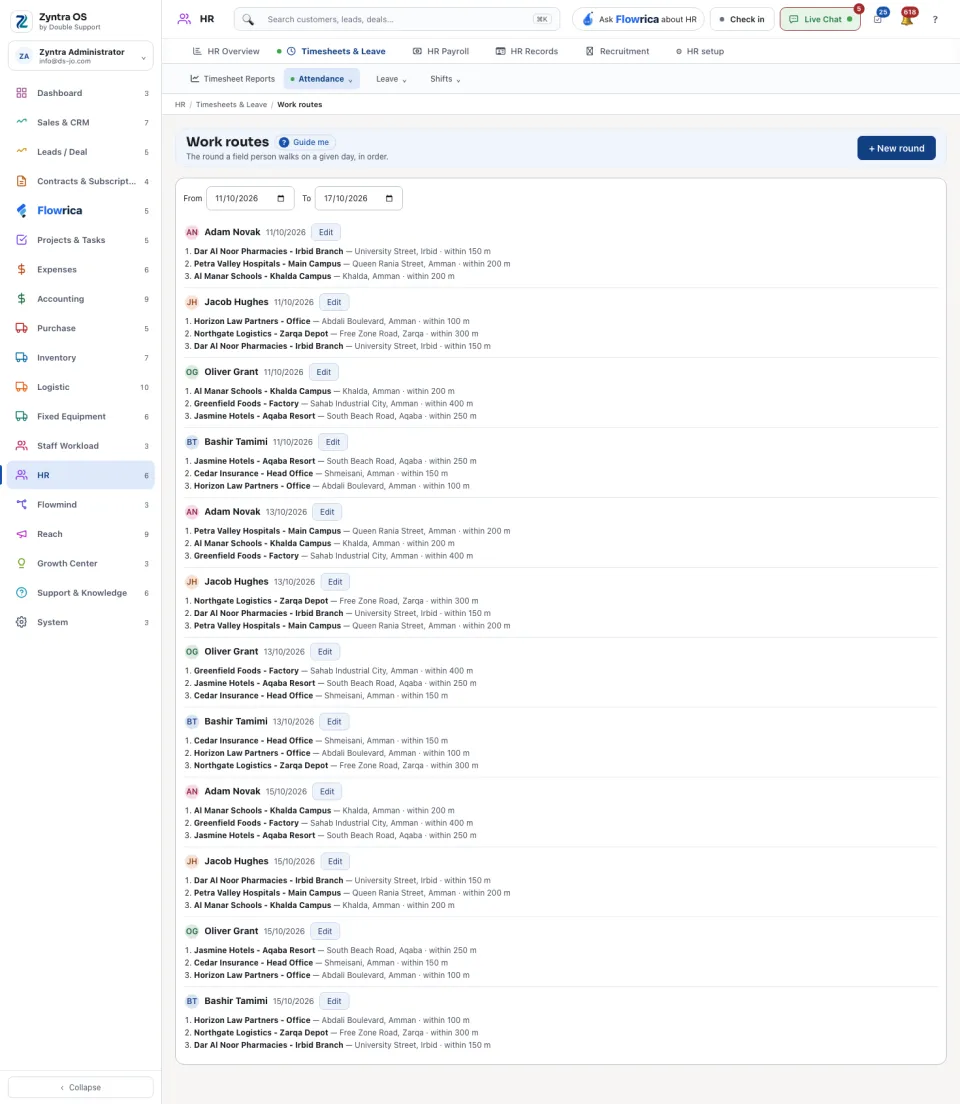Click the Sales & CRM sidebar icon
Image resolution: width=960 pixels, height=1104 pixels.
[22, 122]
